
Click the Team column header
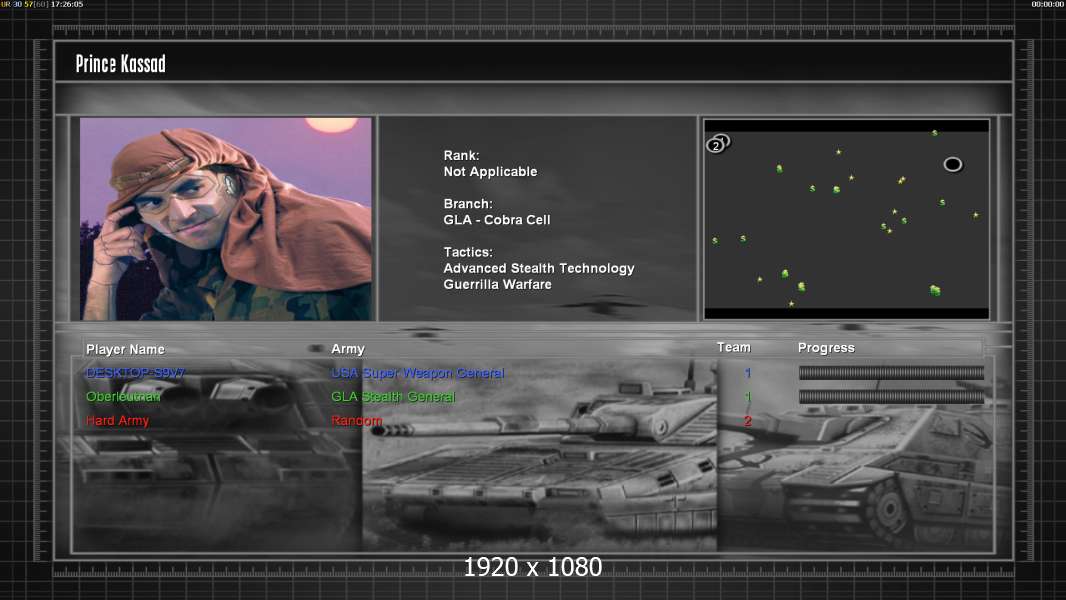click(734, 347)
